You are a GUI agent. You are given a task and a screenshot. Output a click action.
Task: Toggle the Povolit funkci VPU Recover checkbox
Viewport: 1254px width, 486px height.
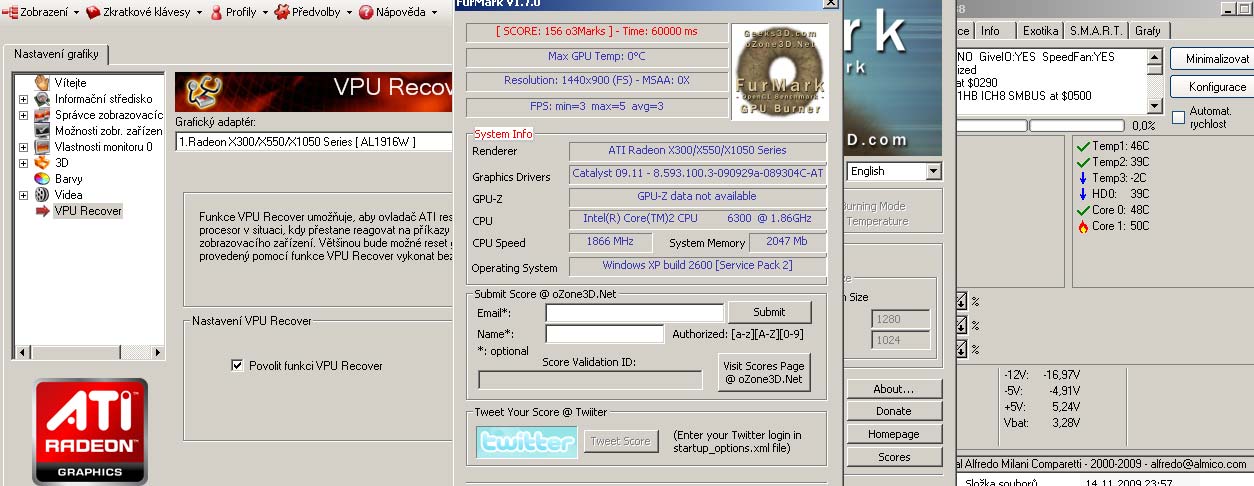(x=237, y=366)
